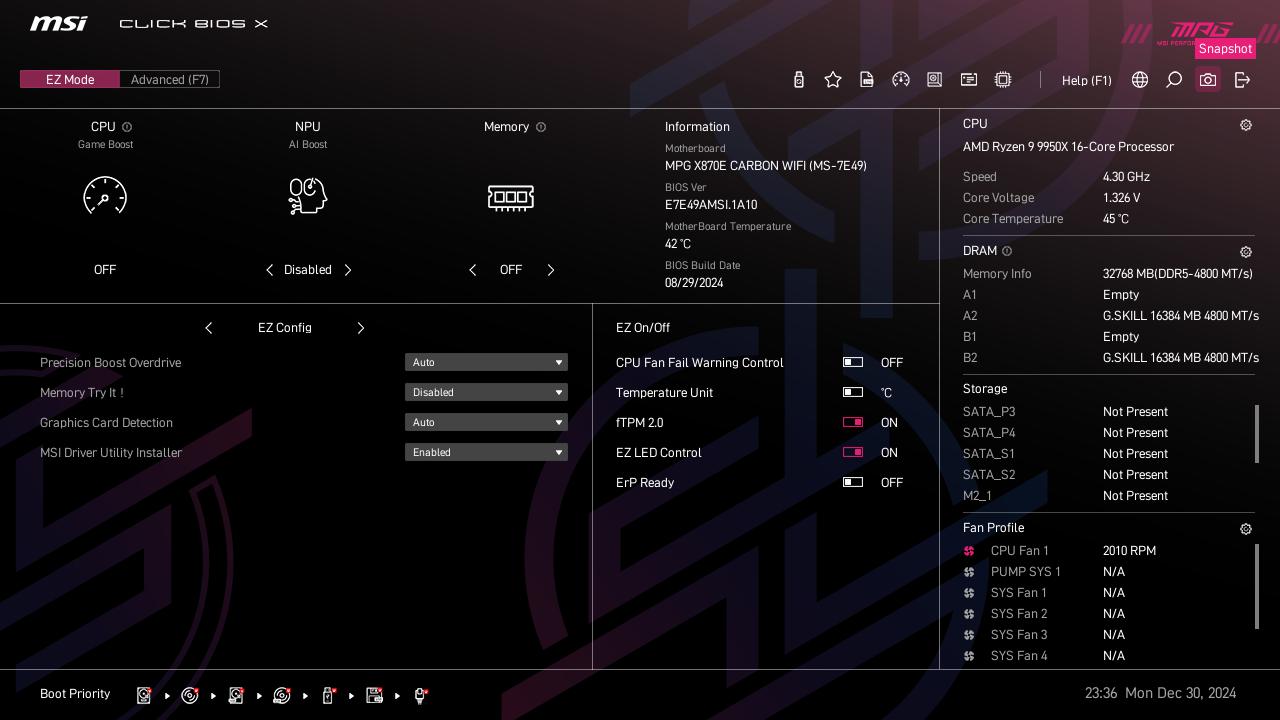Screen dimensions: 1280x720
Task: Switch to the Advanced (F7) tab
Action: coord(170,79)
